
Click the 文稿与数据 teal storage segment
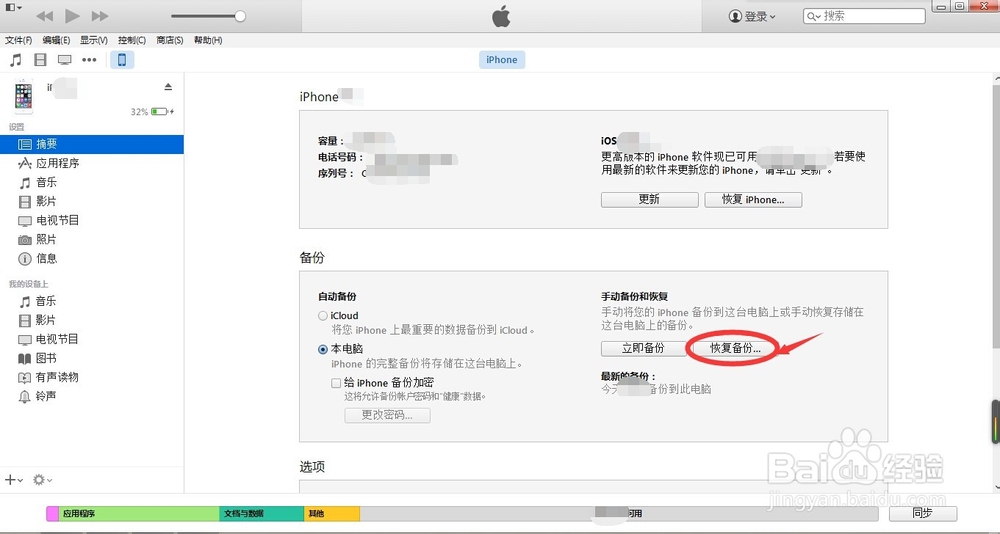(x=261, y=514)
